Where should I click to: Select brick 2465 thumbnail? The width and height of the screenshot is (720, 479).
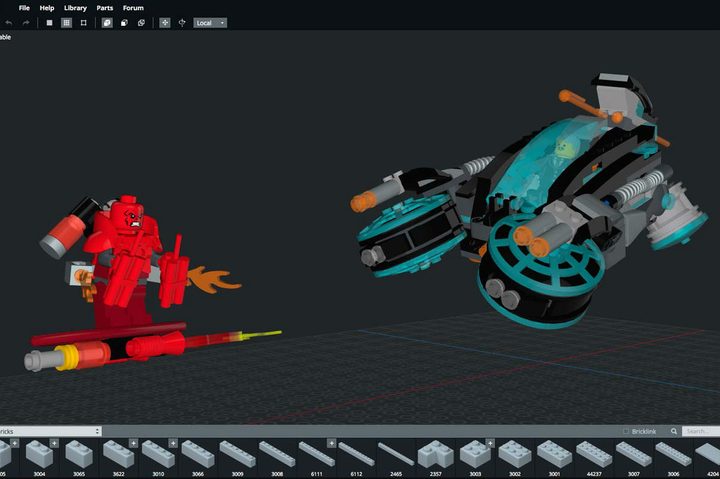click(x=396, y=454)
